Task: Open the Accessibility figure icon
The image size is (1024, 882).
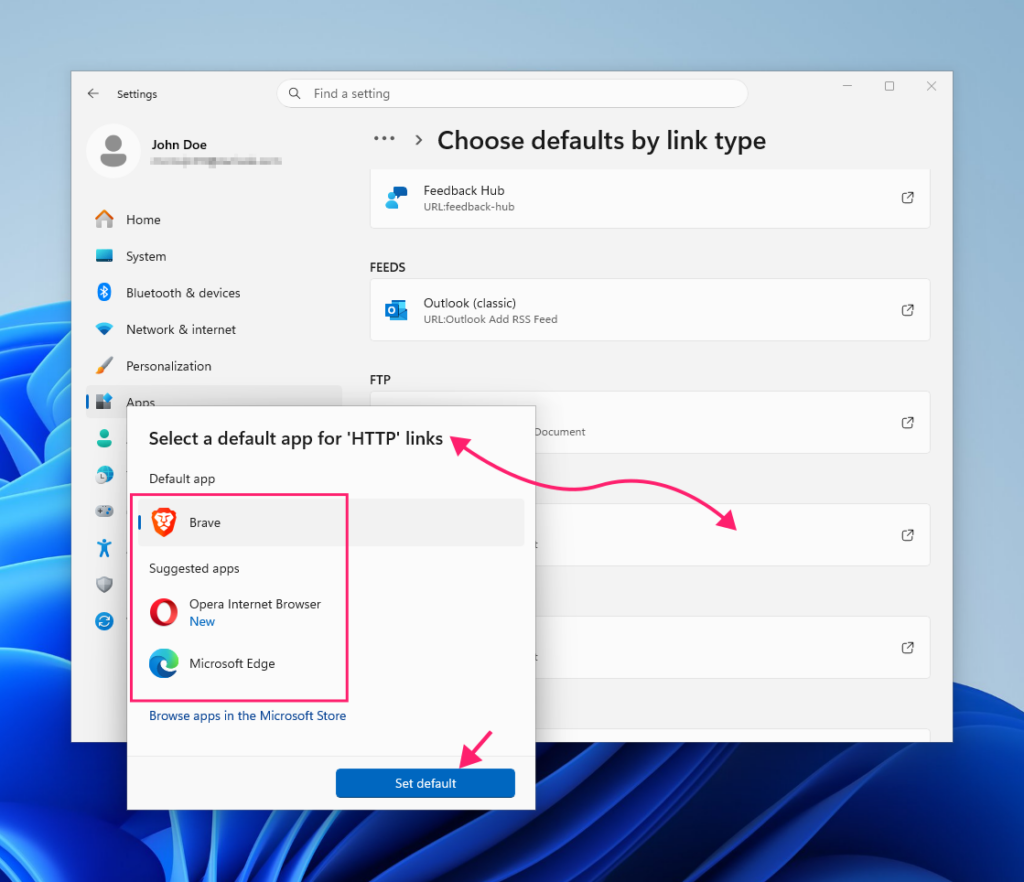Action: pyautogui.click(x=104, y=548)
